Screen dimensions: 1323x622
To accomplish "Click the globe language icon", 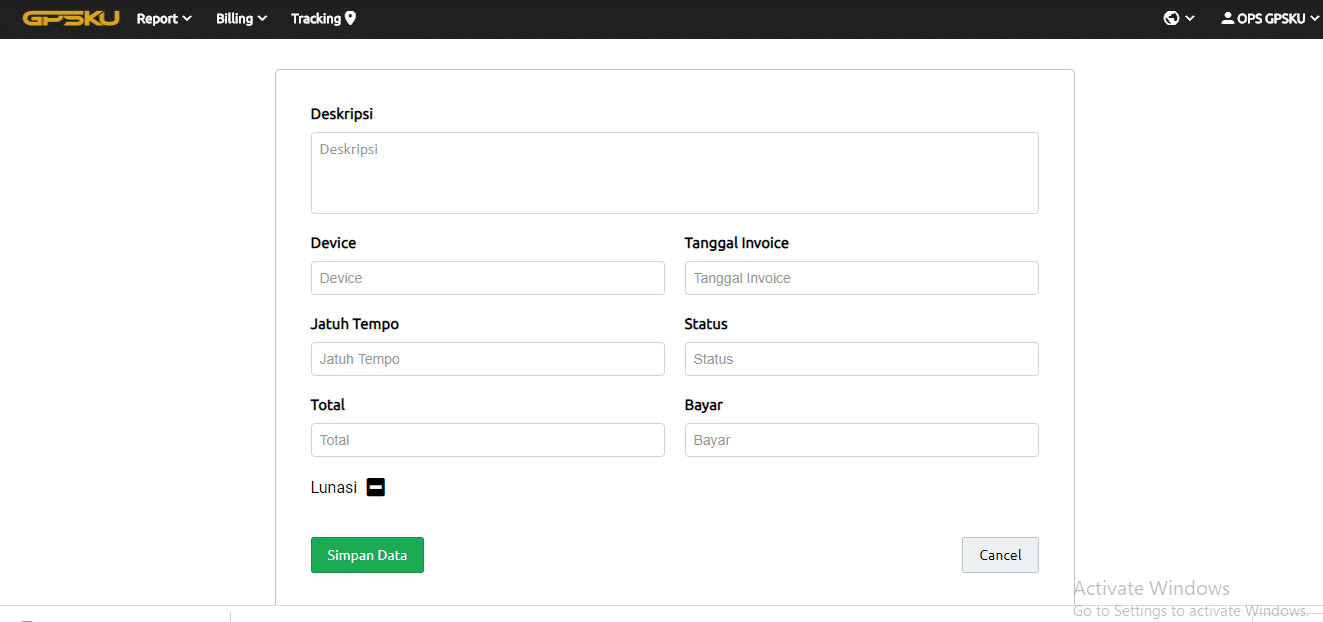I will (1172, 18).
